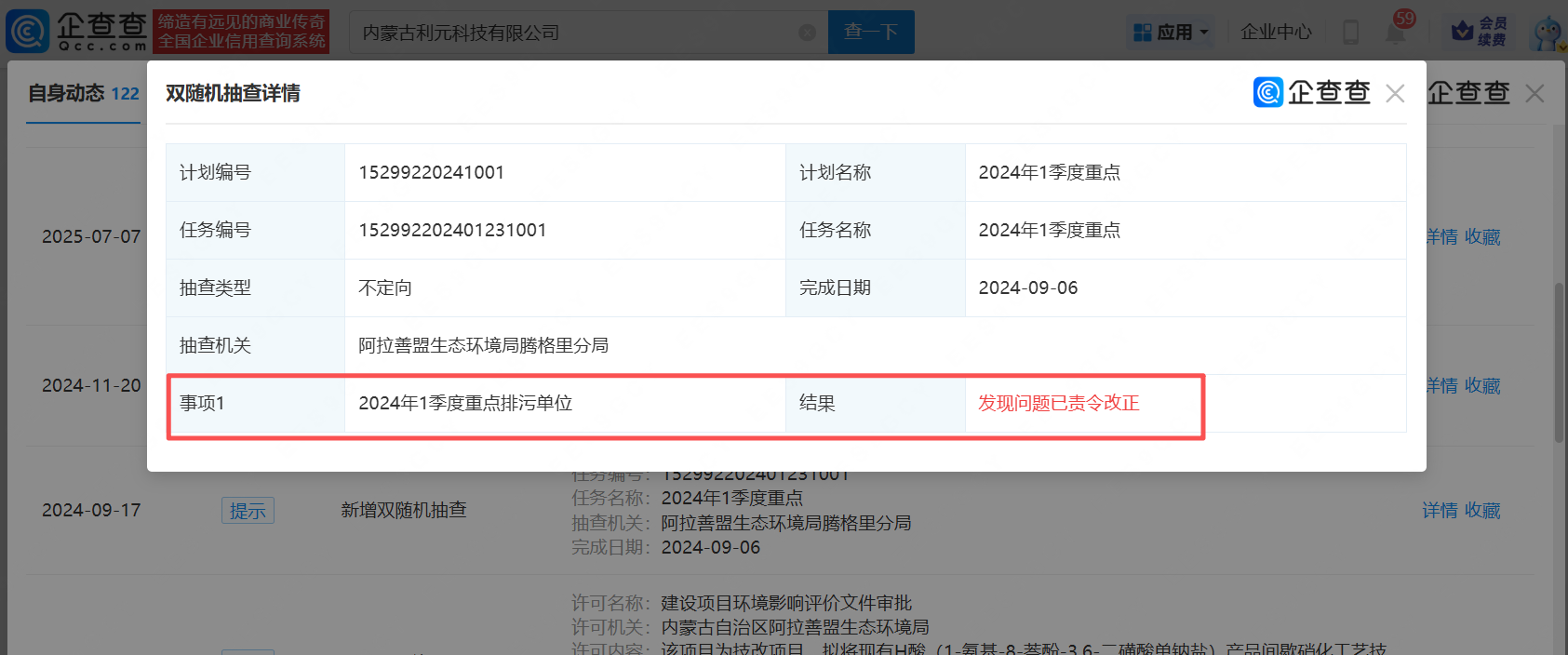Click the plan number value 15299220241001
Screen dimensions: 1568x655
click(432, 172)
